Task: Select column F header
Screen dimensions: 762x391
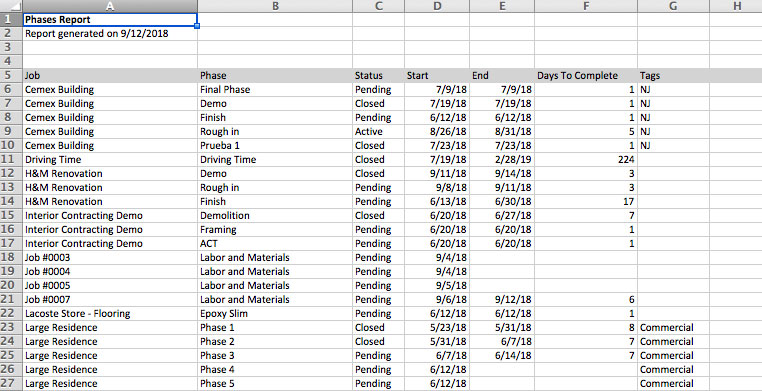Action: 586,6
